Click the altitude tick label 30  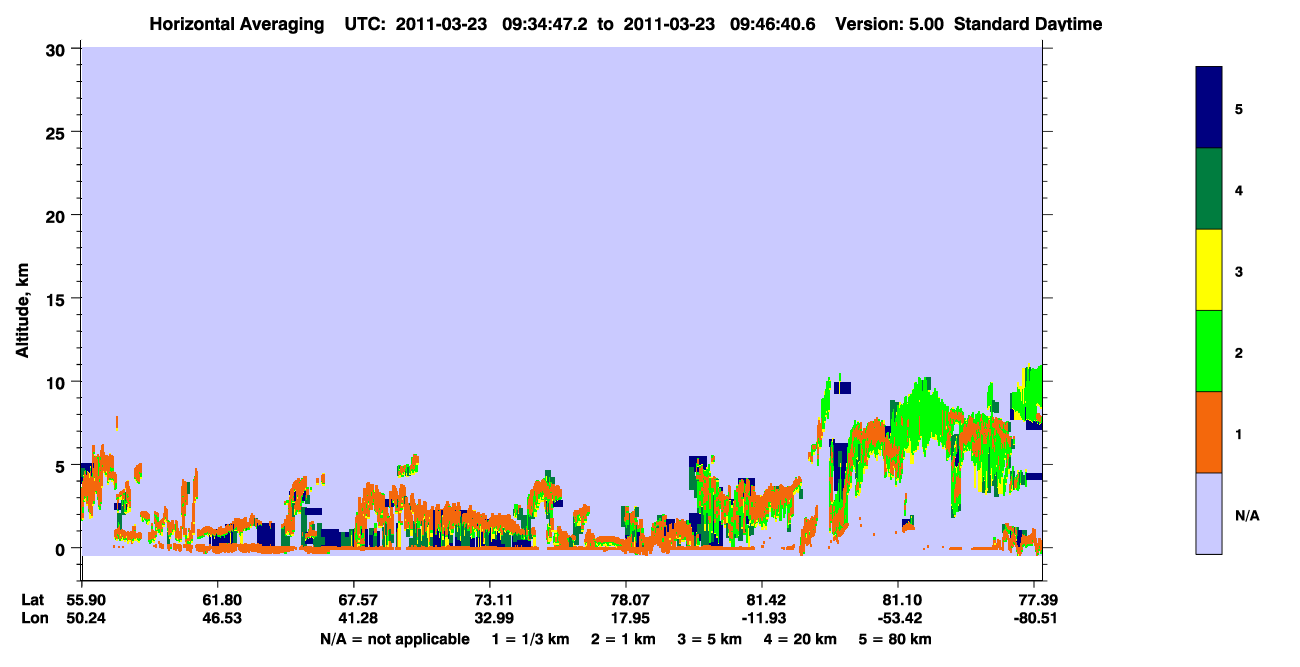[57, 49]
